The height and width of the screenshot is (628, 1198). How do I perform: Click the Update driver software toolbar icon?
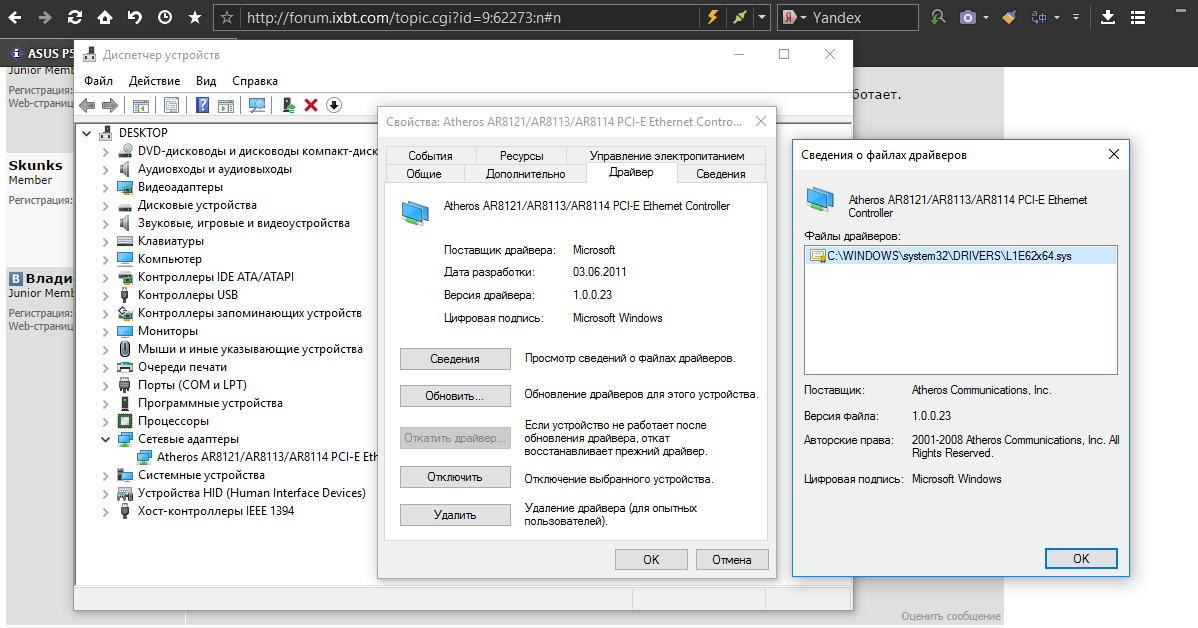click(288, 105)
